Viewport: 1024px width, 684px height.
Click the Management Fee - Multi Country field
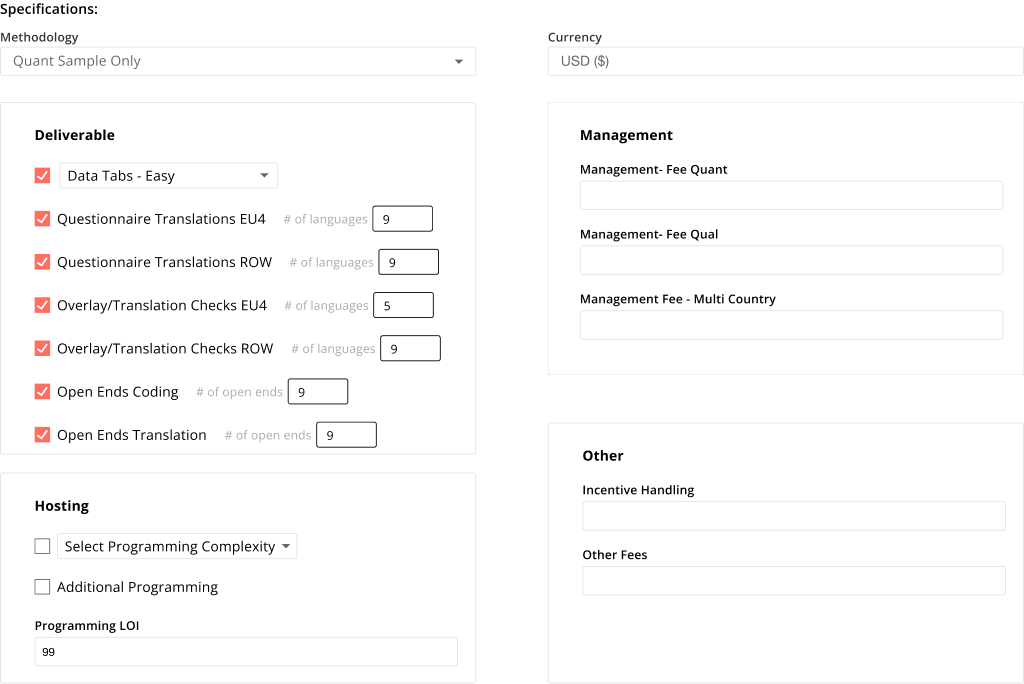click(x=792, y=325)
